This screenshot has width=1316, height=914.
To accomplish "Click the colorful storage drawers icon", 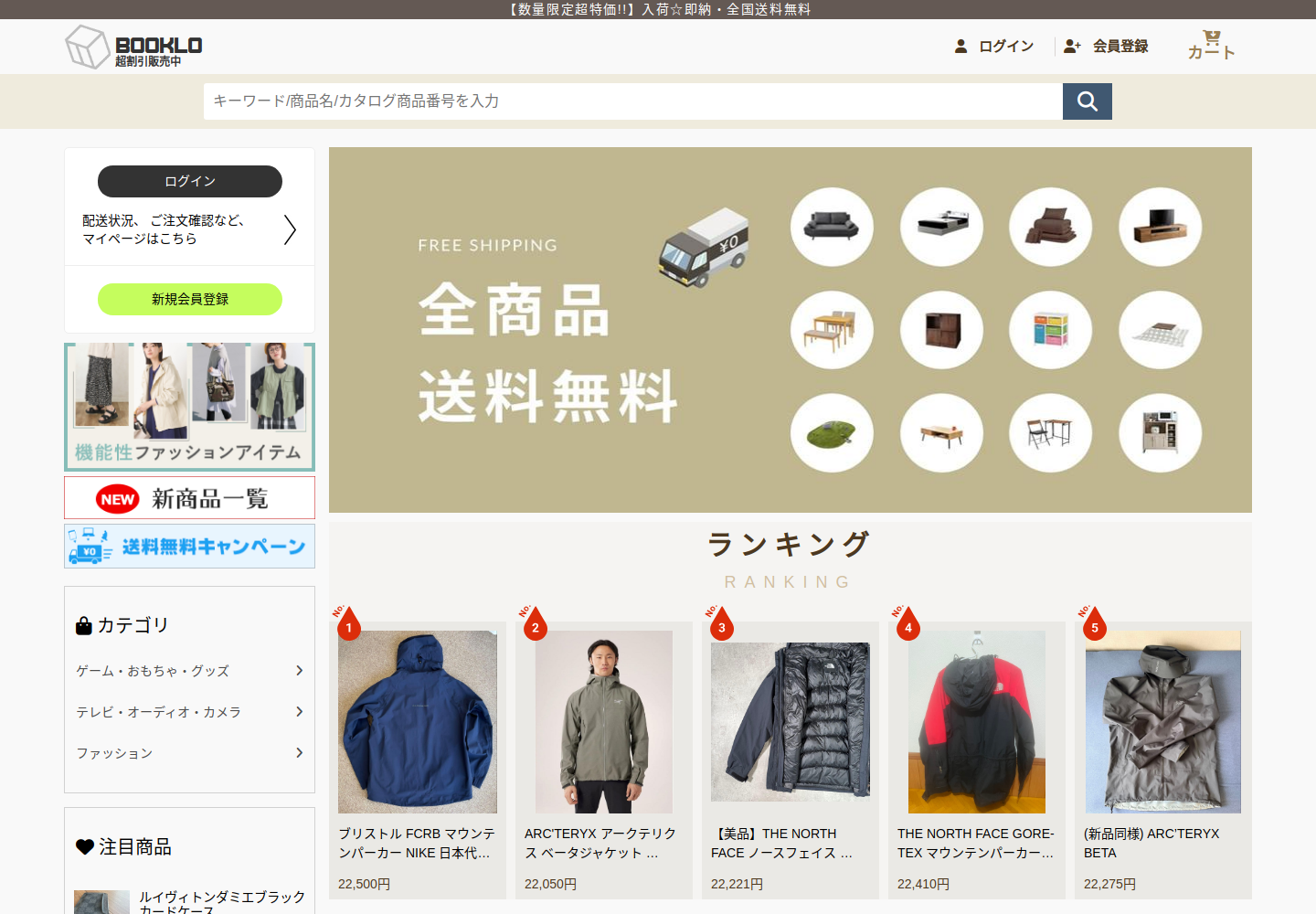I will point(1051,330).
